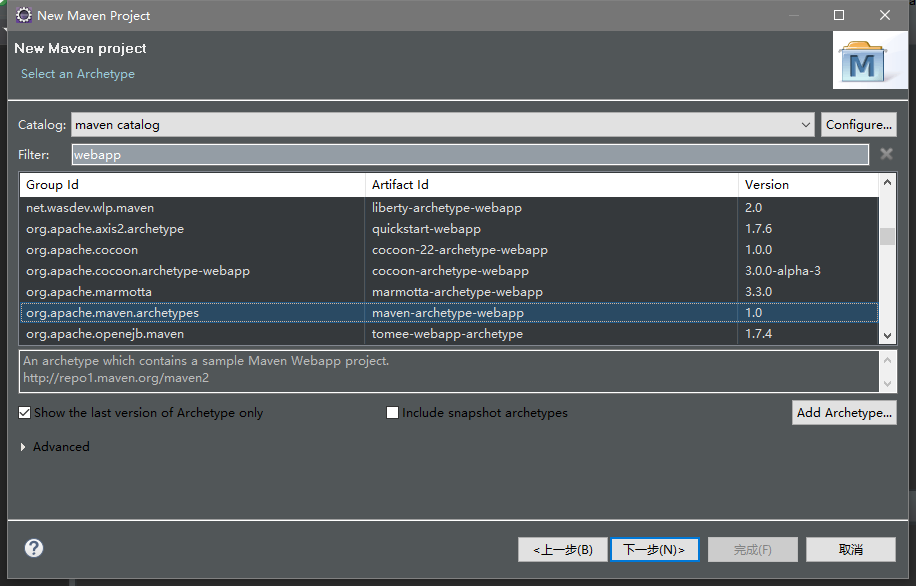Cancel the wizard with 取消
Image resolution: width=916 pixels, height=586 pixels.
851,550
